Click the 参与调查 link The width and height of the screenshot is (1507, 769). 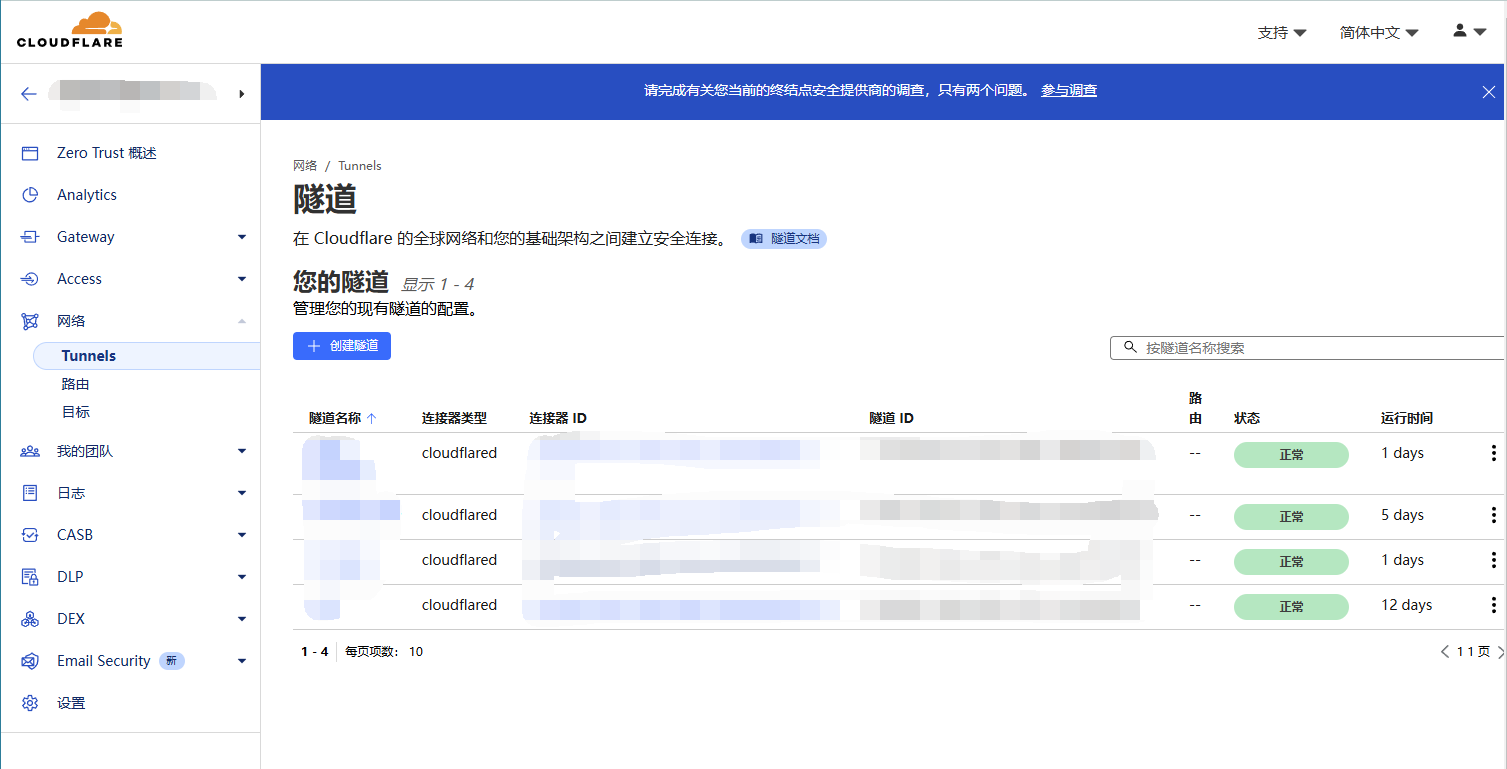coord(1069,90)
